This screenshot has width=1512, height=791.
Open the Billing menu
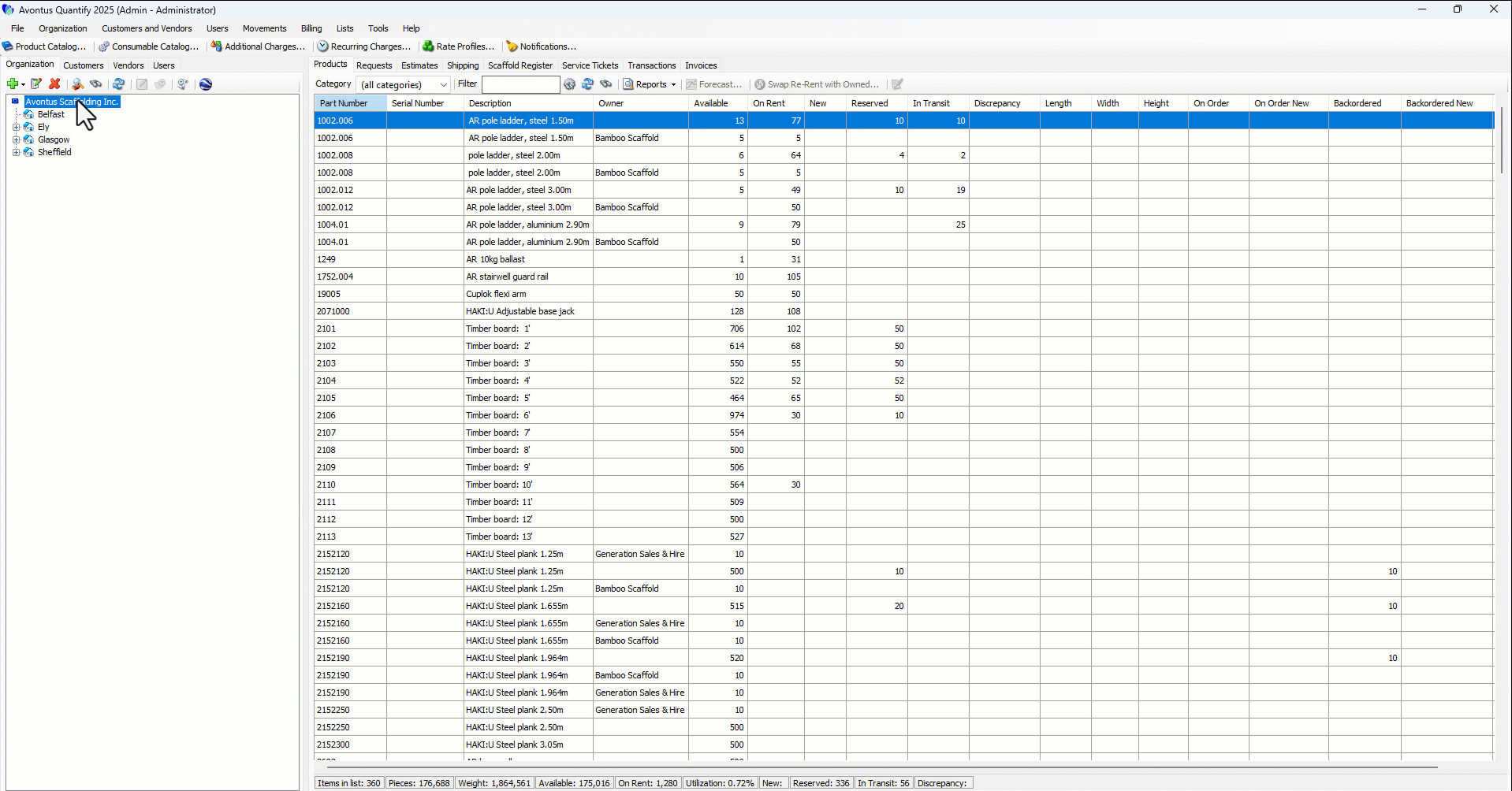[311, 28]
